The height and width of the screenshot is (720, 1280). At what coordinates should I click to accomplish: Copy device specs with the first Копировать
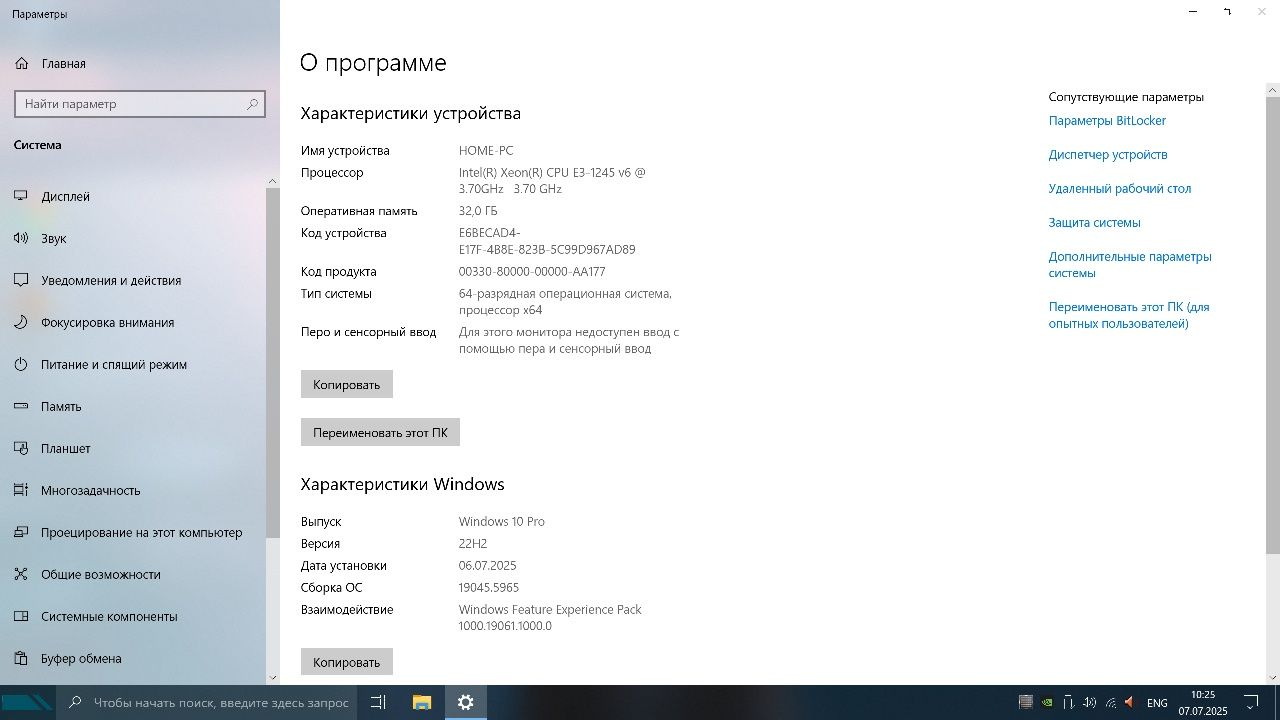(x=347, y=384)
